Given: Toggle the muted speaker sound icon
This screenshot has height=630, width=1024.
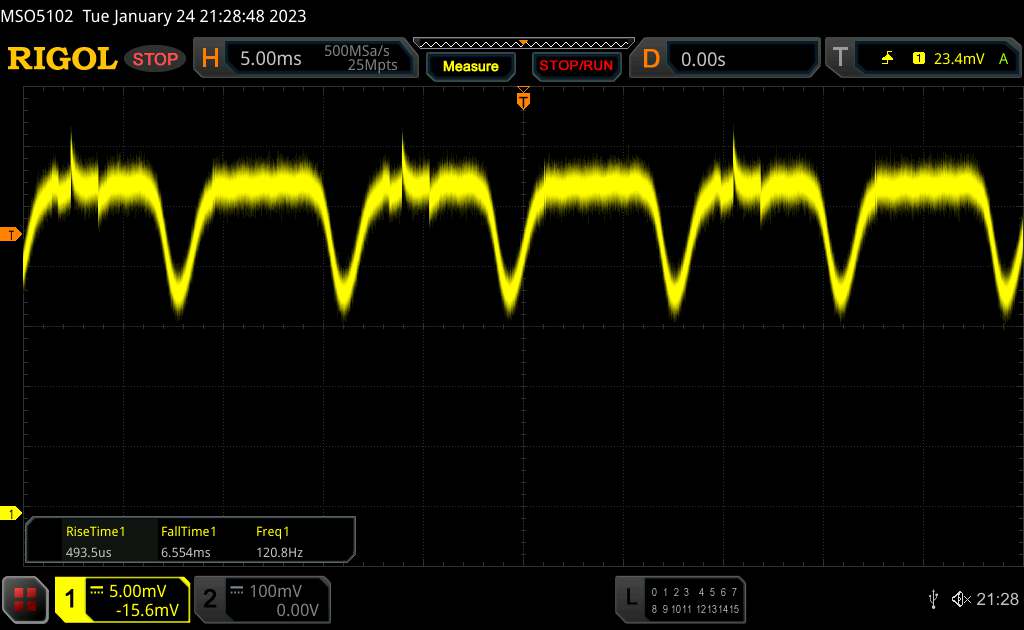Looking at the screenshot, I should pyautogui.click(x=960, y=599).
